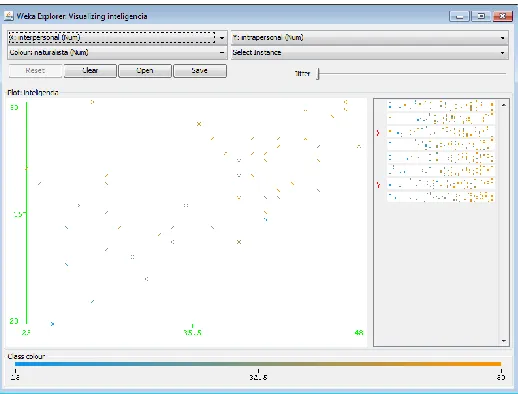Viewport: 518px width, 394px height.
Task: Click the Weka icon in title bar
Action: coord(9,16)
